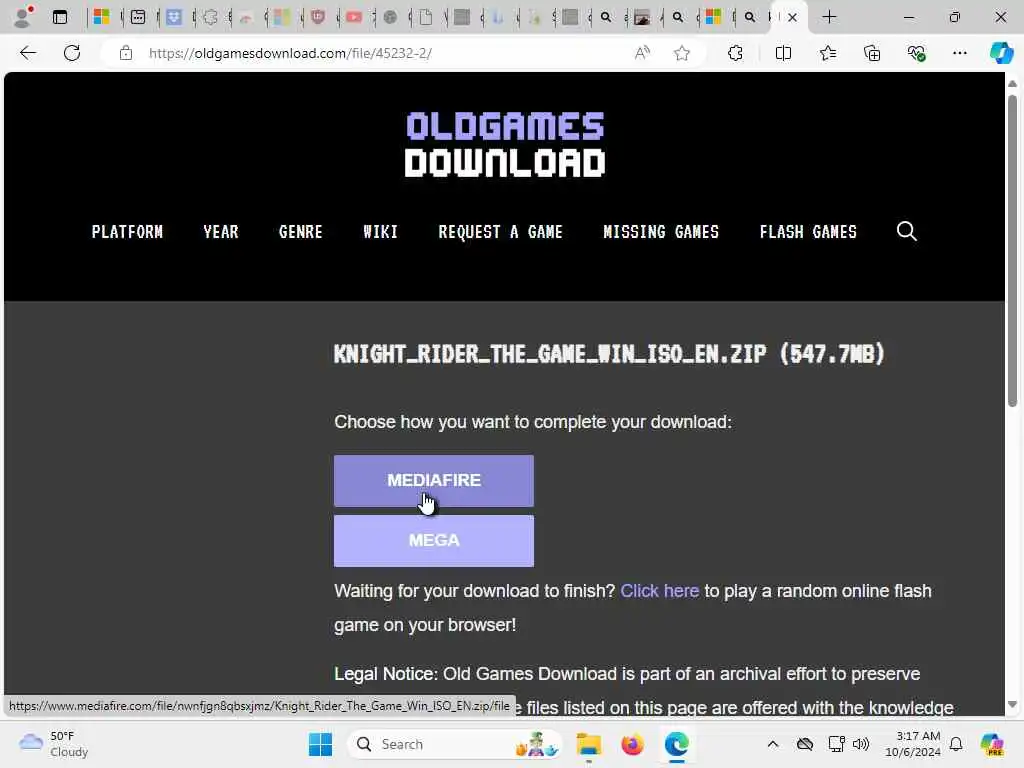
Task: Open the Edge profile icon
Action: coord(23,17)
